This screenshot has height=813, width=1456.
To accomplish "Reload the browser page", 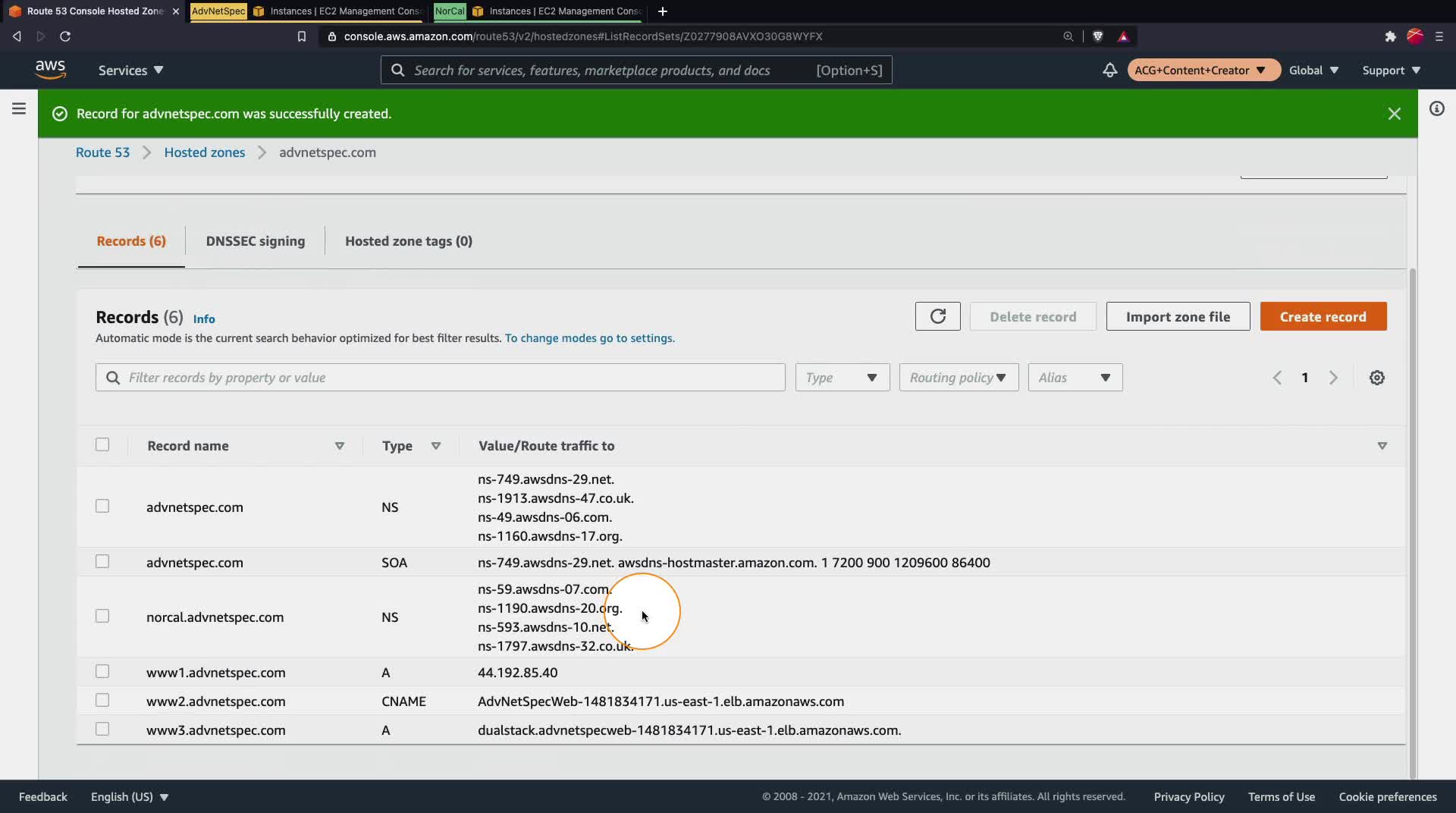I will click(65, 36).
